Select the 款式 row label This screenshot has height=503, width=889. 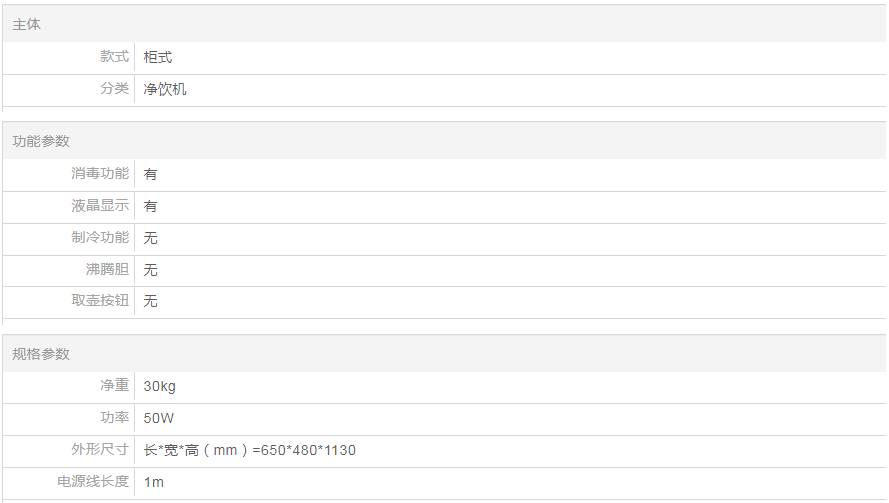114,57
